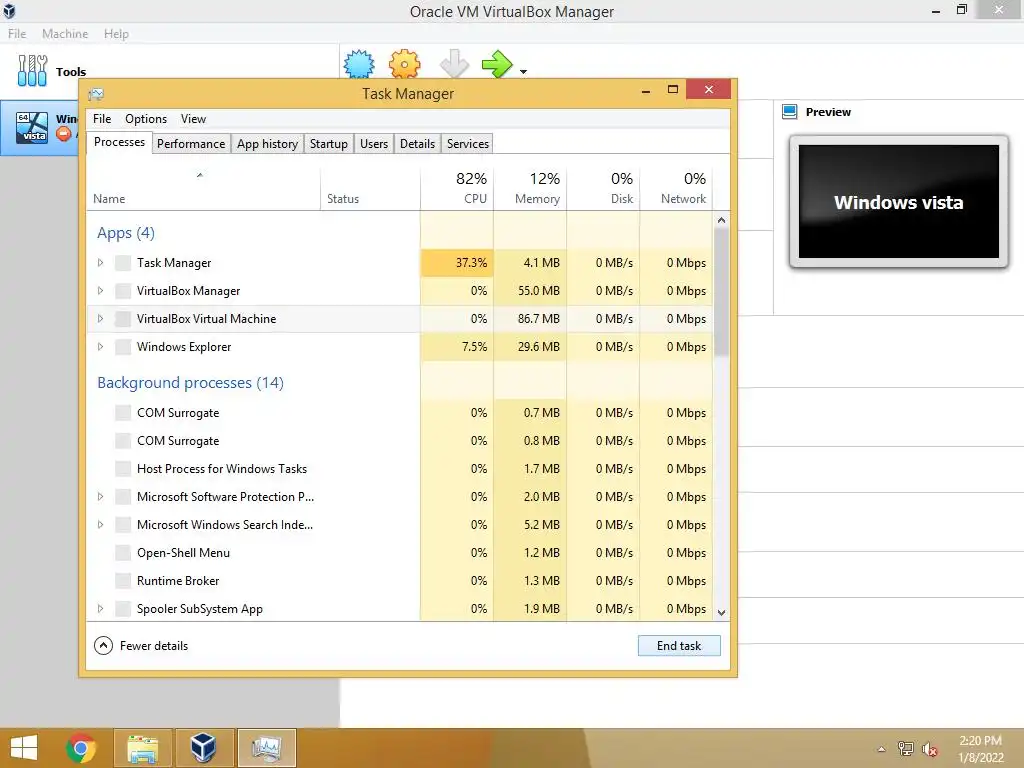Click the New machine blue starburst icon
Image resolution: width=1024 pixels, height=768 pixels.
coord(359,65)
